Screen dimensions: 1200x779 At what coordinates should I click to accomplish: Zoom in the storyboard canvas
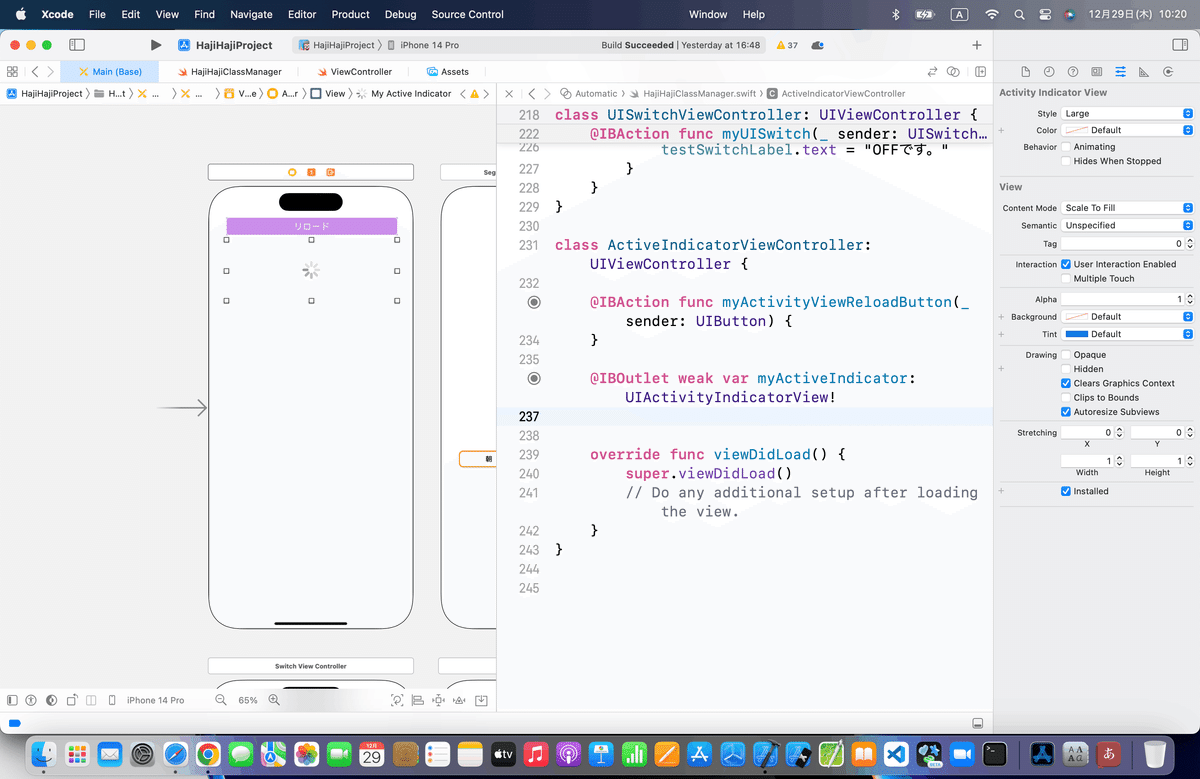tap(273, 701)
